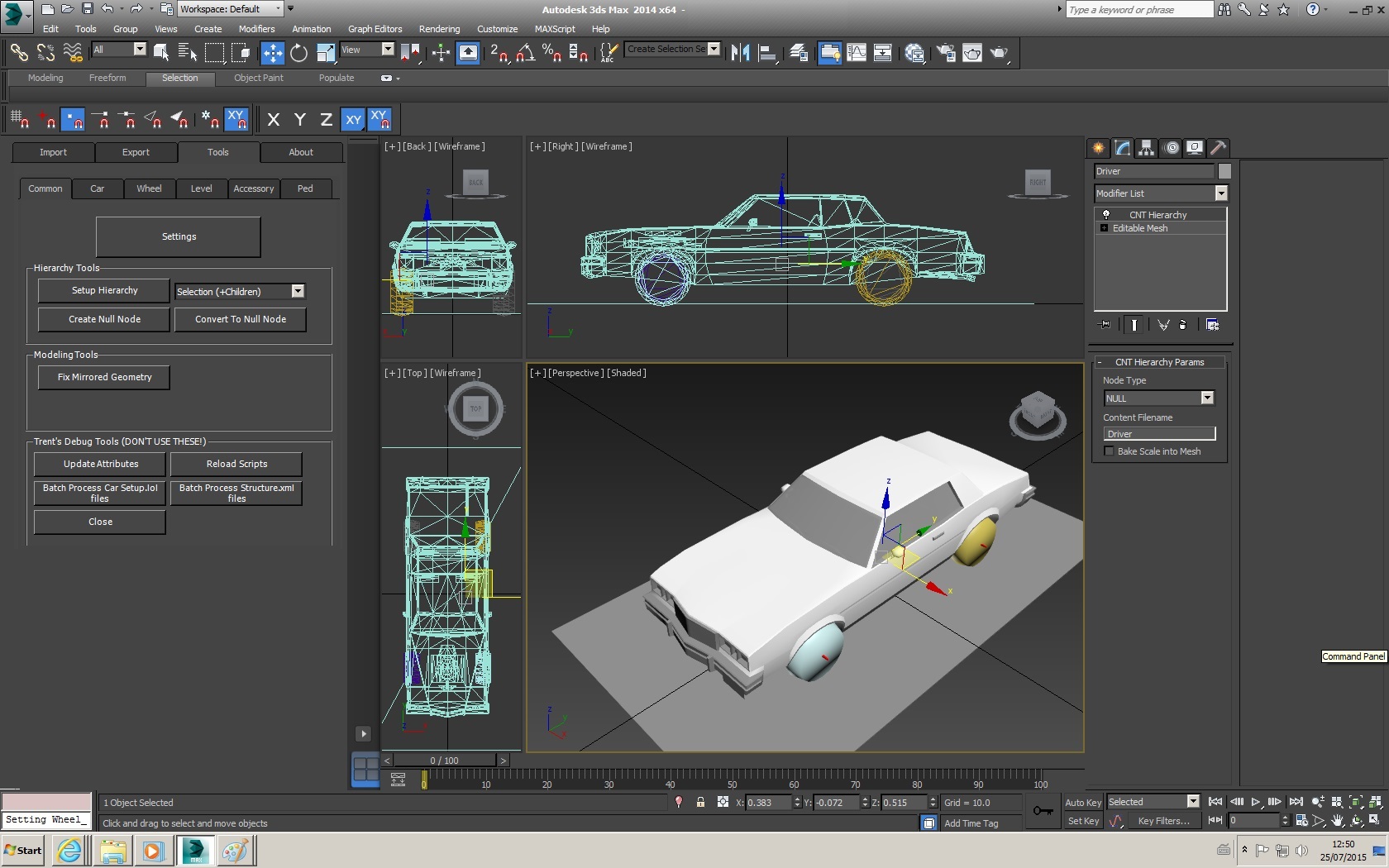Click the Setup Hierarchy button
The width and height of the screenshot is (1389, 868).
pyautogui.click(x=104, y=291)
